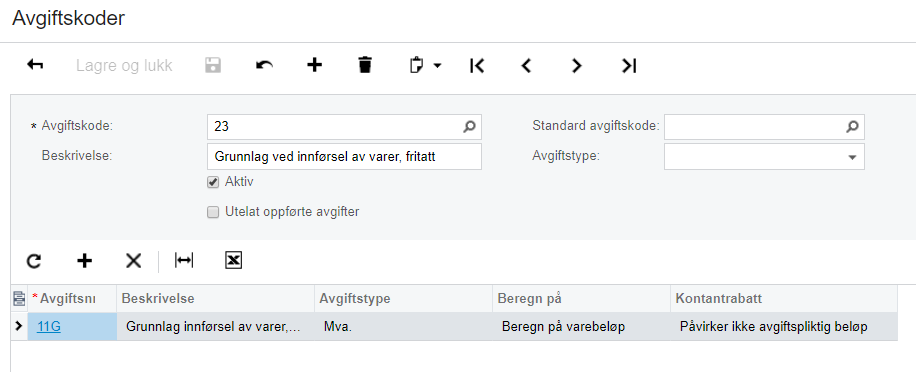Refresh the grid
Screen dimensions: 916x372
tap(34, 261)
